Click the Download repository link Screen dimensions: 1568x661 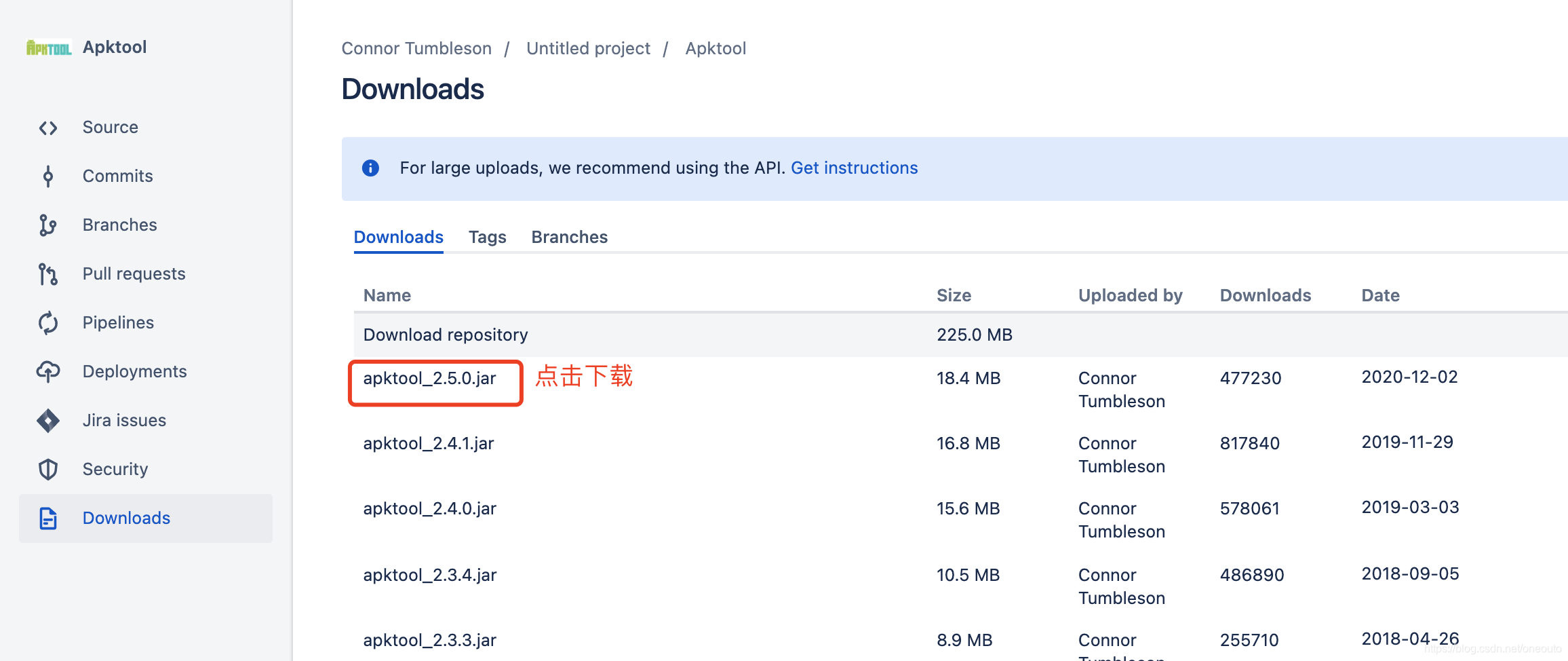446,335
